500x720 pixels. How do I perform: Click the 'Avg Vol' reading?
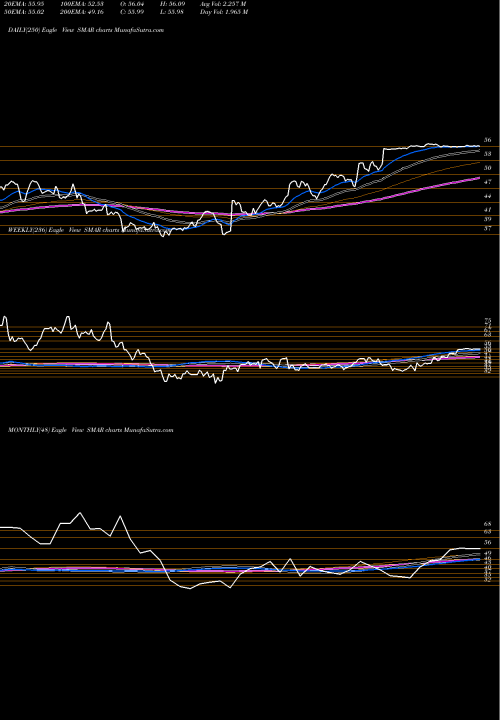[x=224, y=3]
